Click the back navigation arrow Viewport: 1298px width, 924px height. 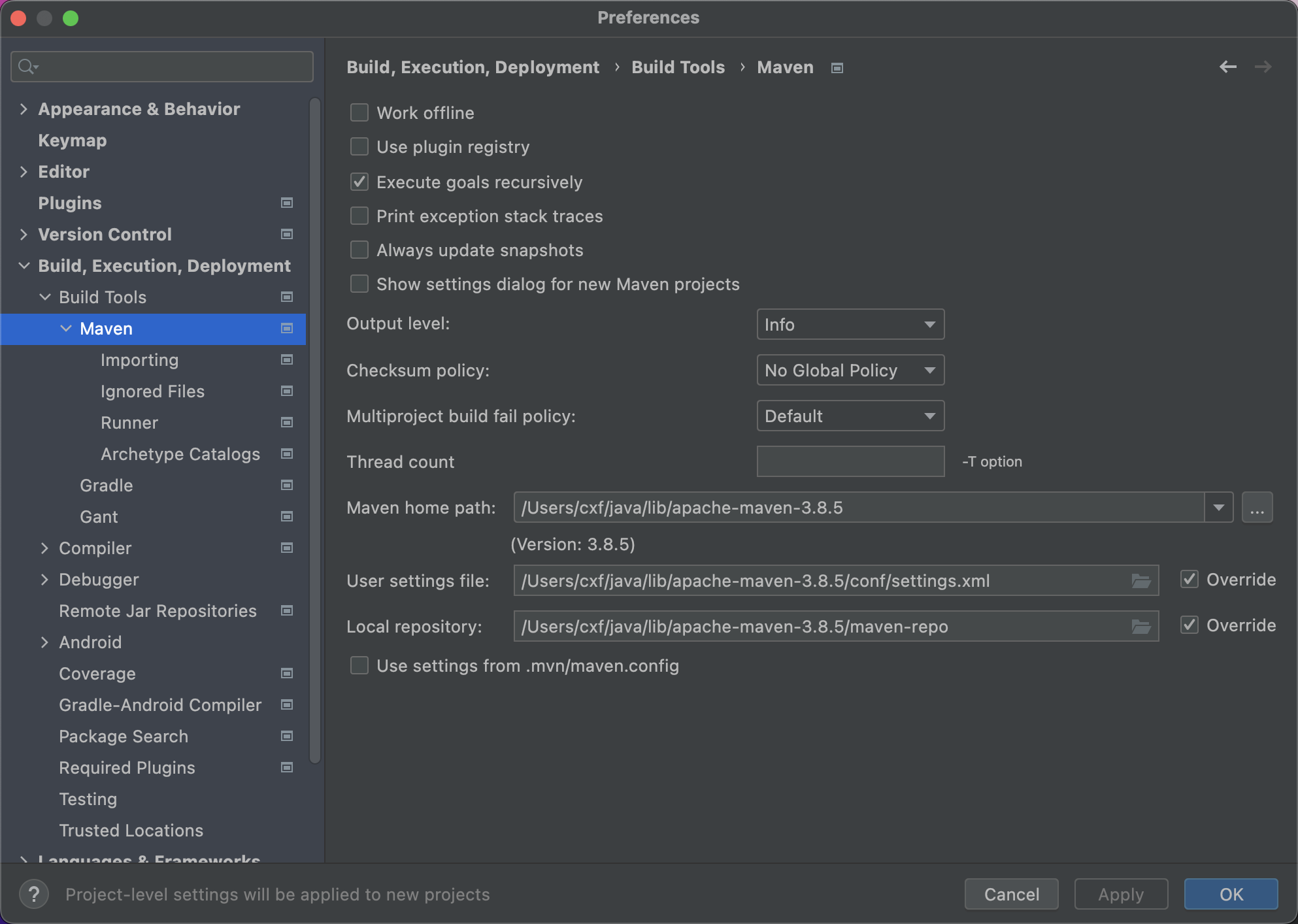(x=1227, y=67)
